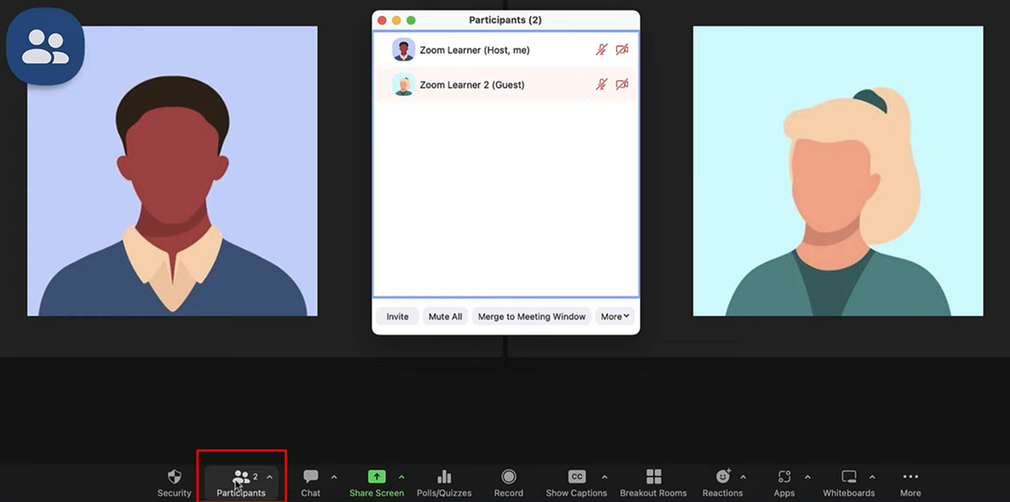Click the green Share Screen icon
The height and width of the screenshot is (502, 1010).
pyautogui.click(x=376, y=477)
